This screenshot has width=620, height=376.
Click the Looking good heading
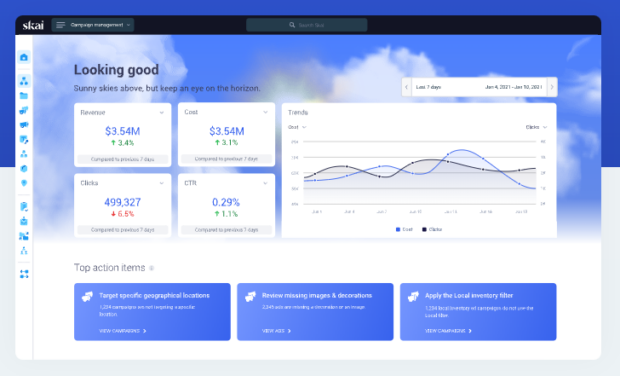coord(116,70)
